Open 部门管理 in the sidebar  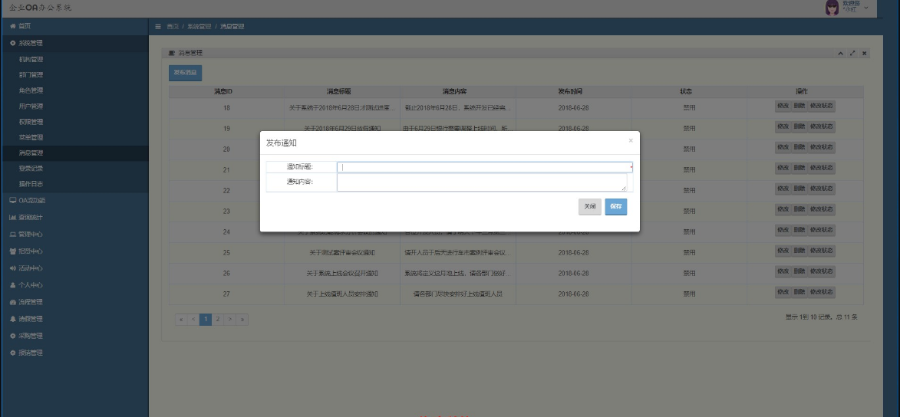(x=31, y=75)
